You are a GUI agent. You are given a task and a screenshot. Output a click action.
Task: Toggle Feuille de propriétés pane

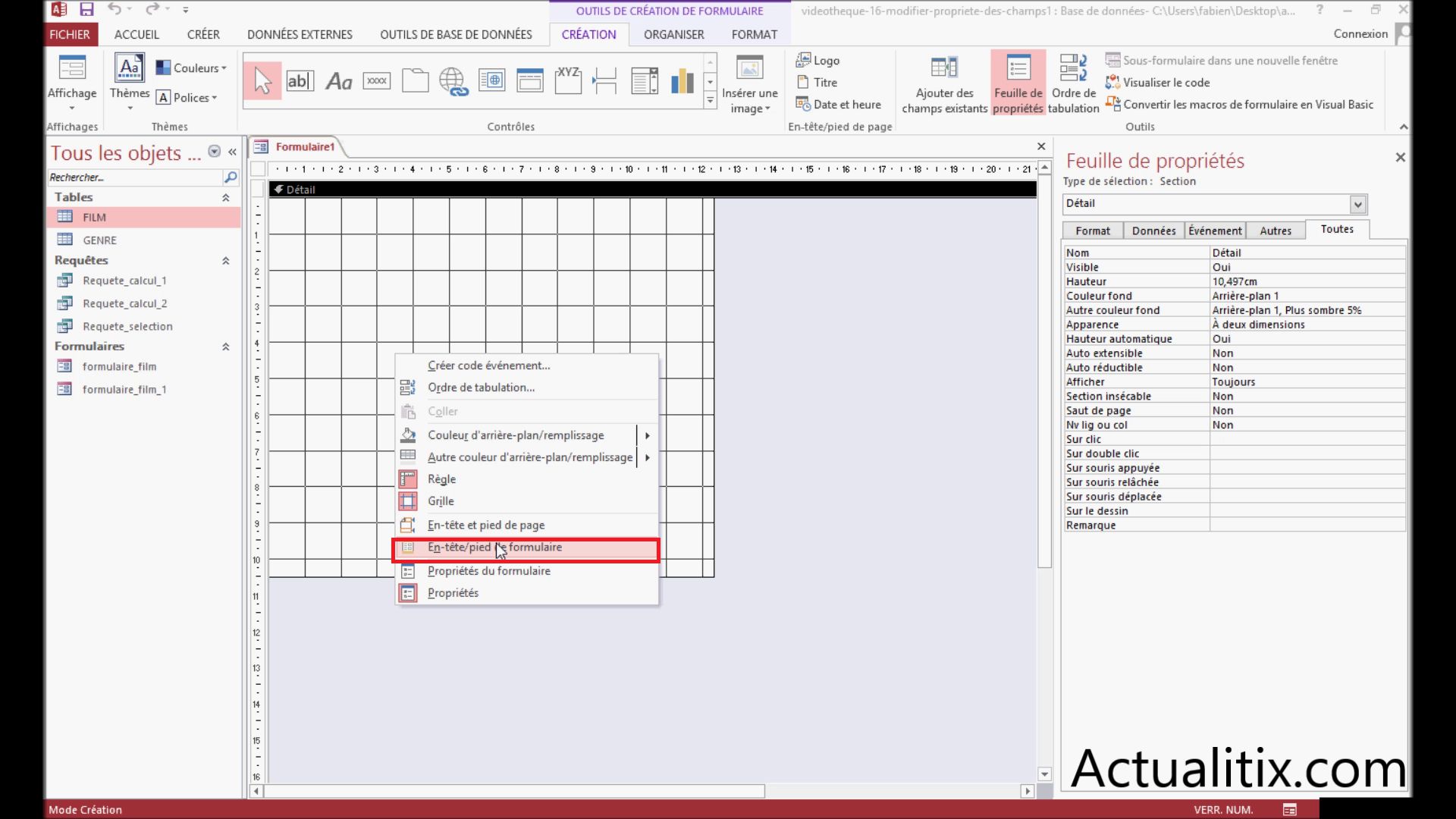[x=1018, y=84]
